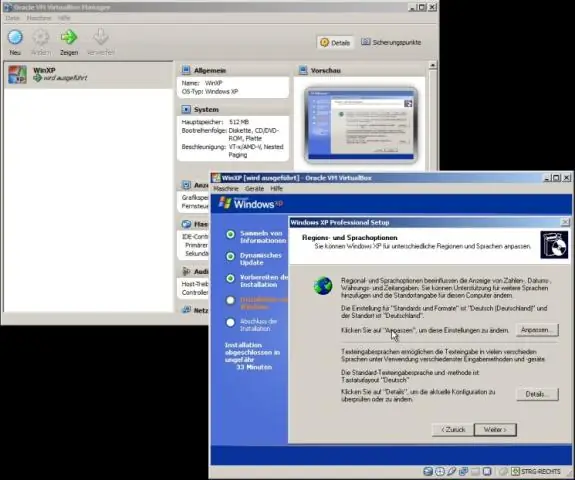Click the Zeigen green arrow icon
Viewport: 575px width, 480px height.
(69, 37)
